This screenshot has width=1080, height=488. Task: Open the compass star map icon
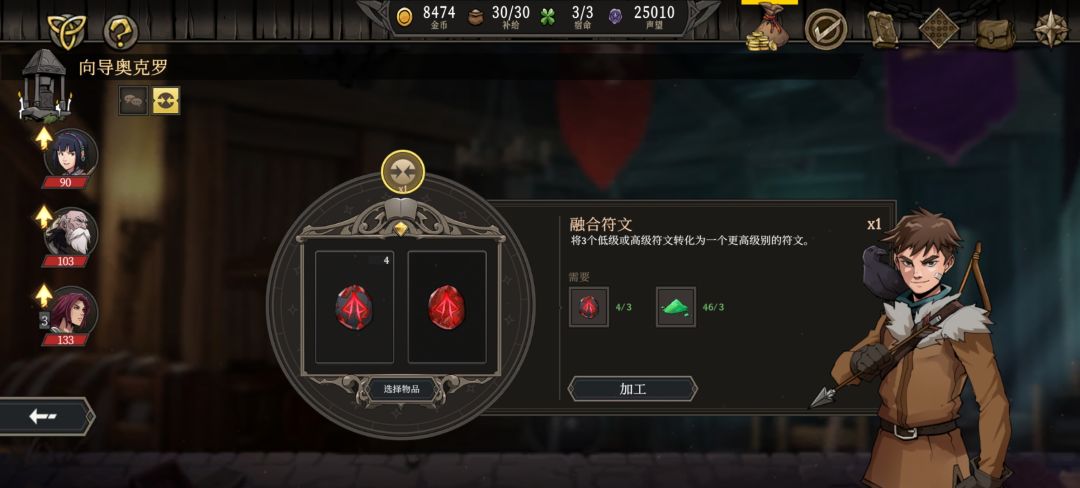[x=1051, y=30]
